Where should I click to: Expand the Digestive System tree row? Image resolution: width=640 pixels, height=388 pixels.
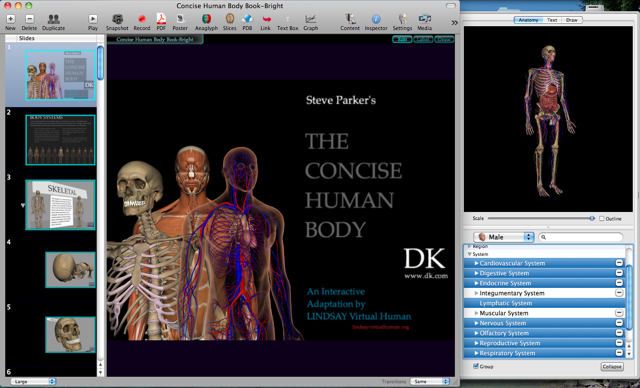(476, 273)
